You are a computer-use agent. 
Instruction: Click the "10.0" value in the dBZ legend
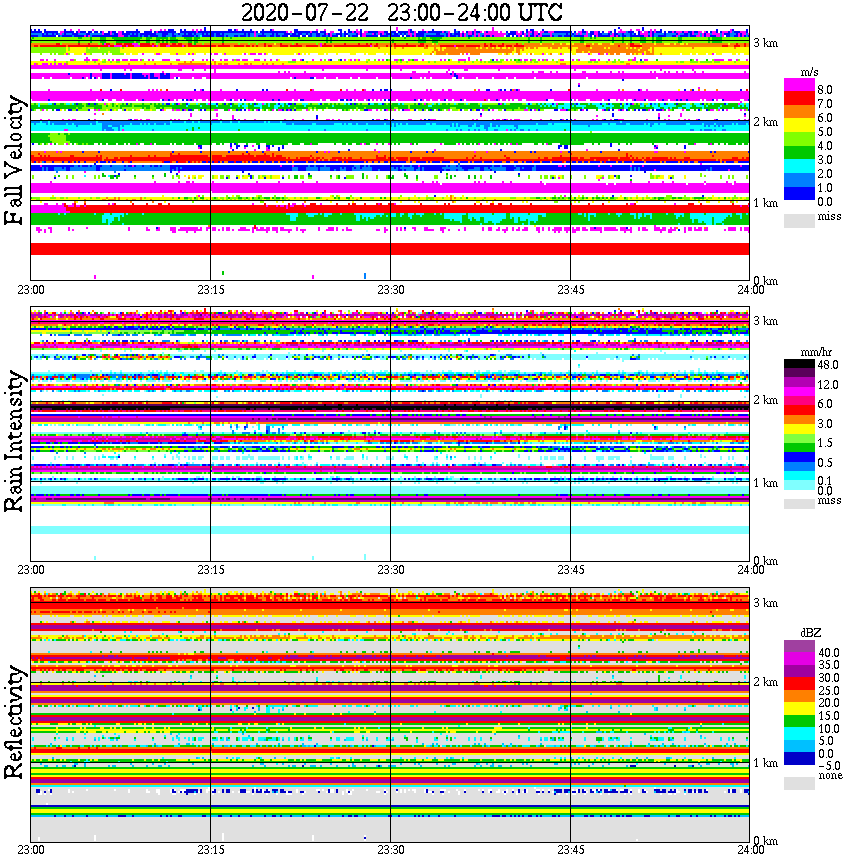(x=829, y=728)
